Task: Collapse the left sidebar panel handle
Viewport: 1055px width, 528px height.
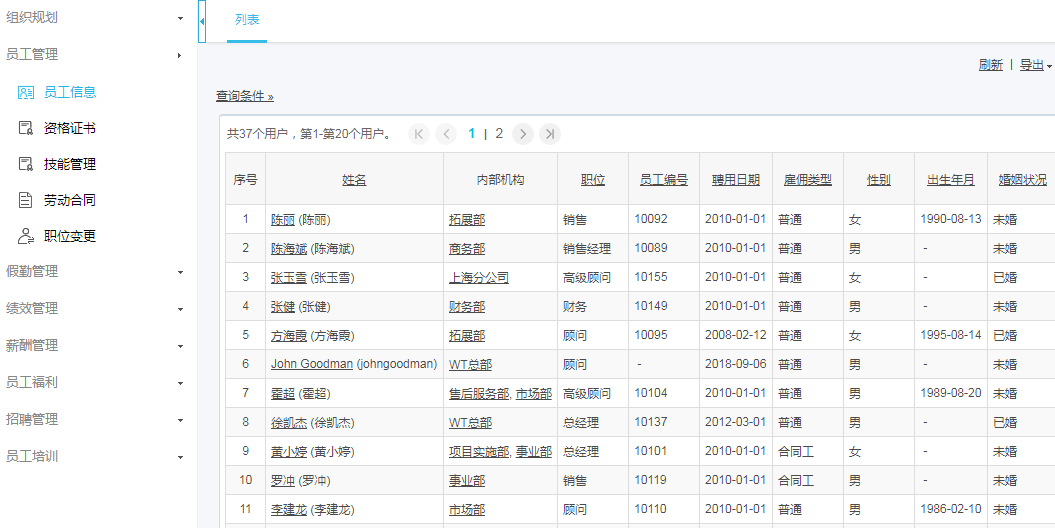Action: 202,21
